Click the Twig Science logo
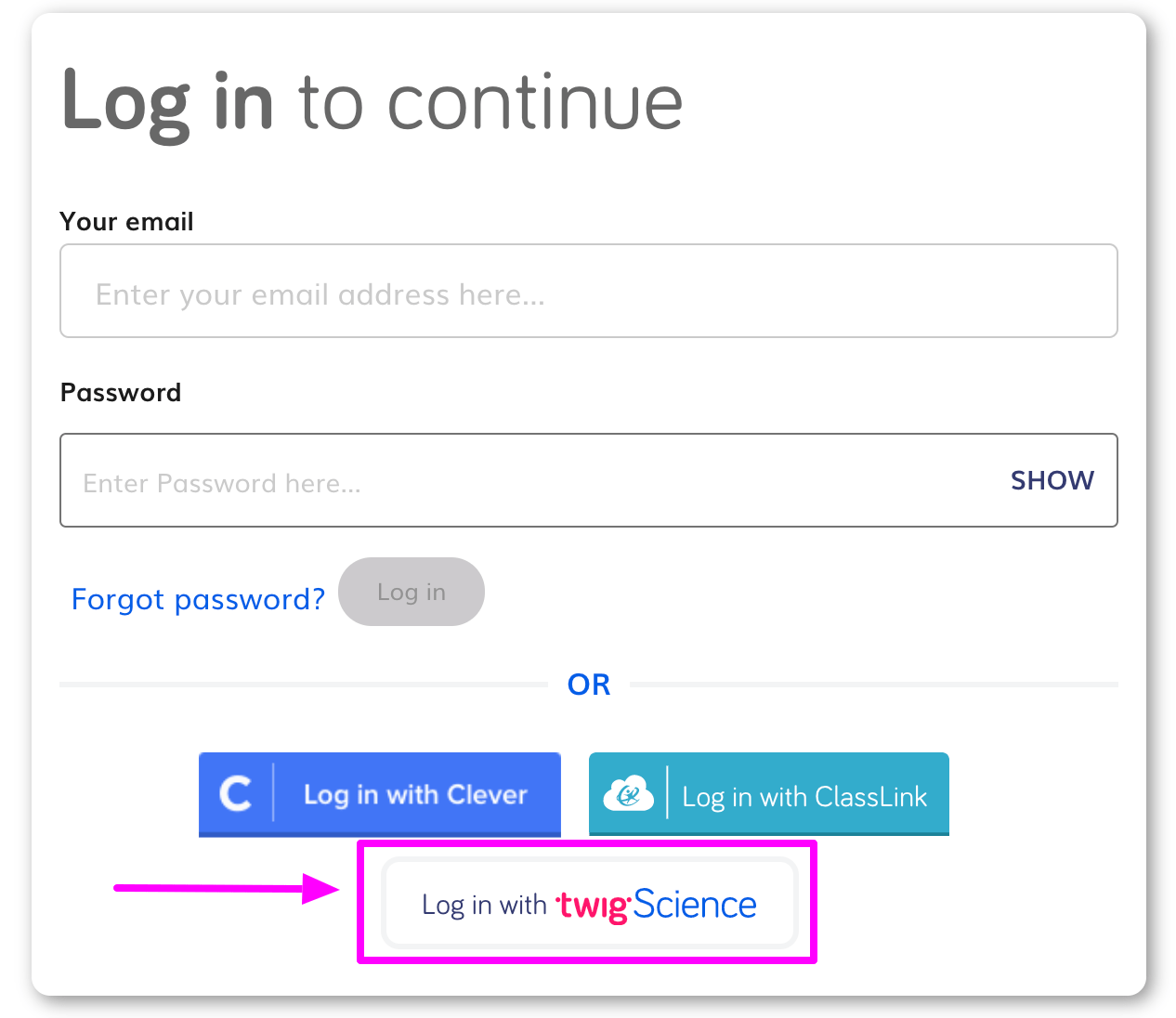 [x=656, y=903]
